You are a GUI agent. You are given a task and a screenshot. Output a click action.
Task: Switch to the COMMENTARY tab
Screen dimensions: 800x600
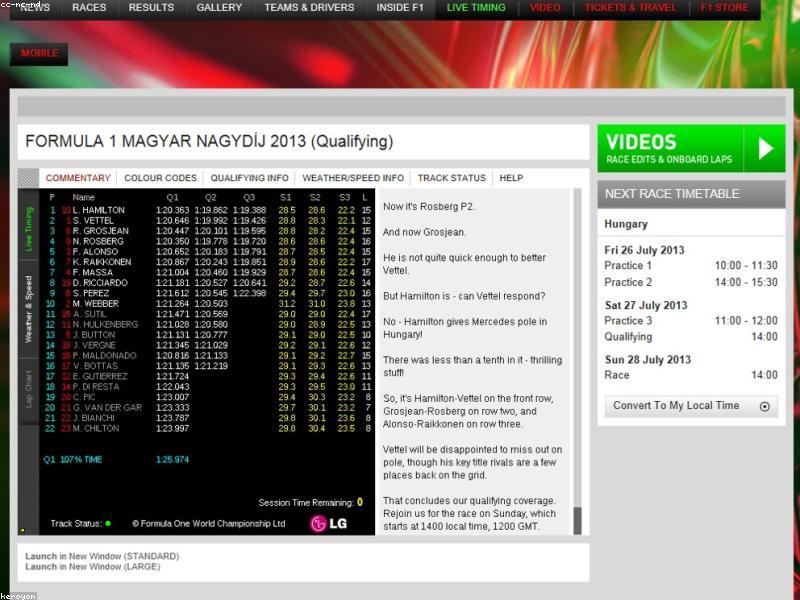(78, 178)
